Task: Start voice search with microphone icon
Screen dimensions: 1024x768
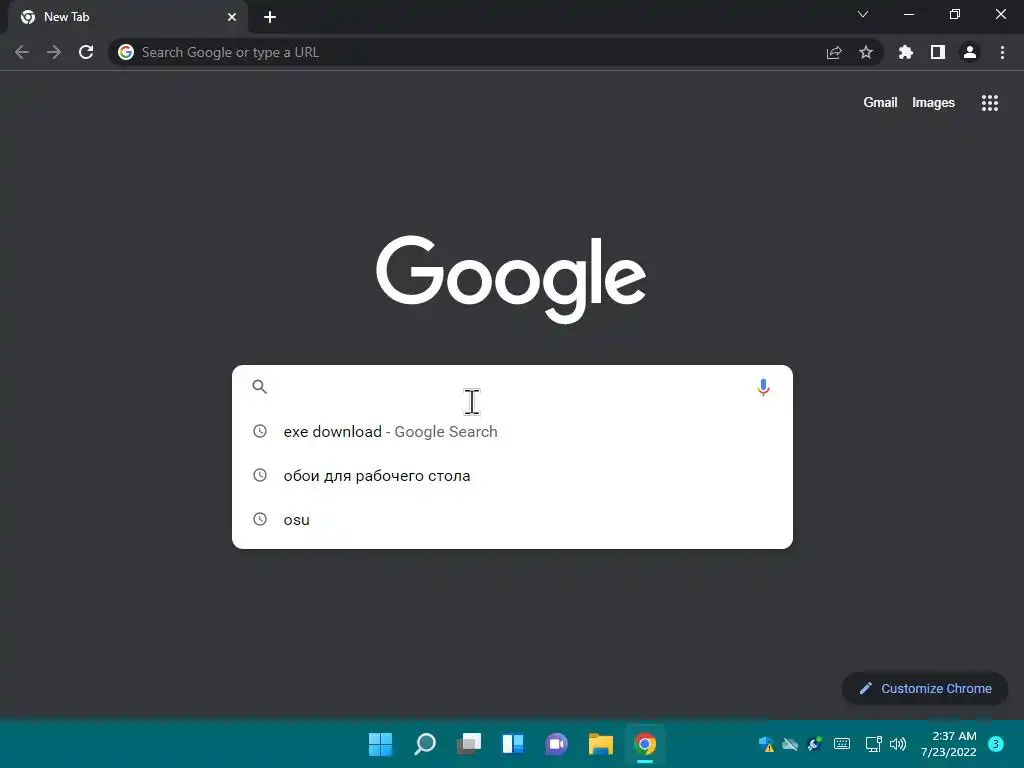Action: (763, 387)
